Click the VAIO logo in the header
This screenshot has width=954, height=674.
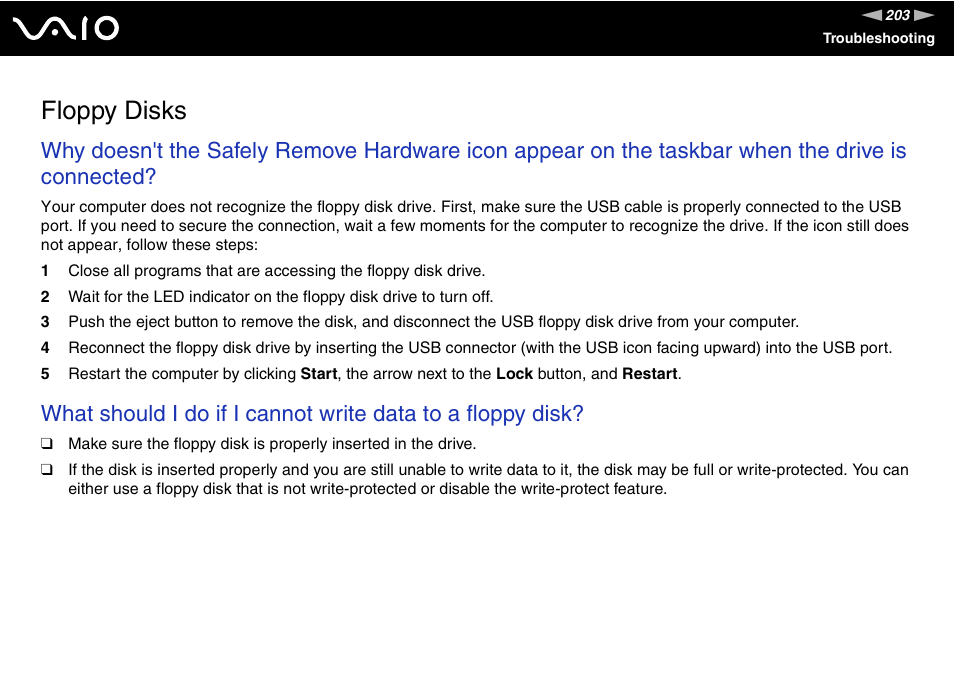tap(64, 27)
